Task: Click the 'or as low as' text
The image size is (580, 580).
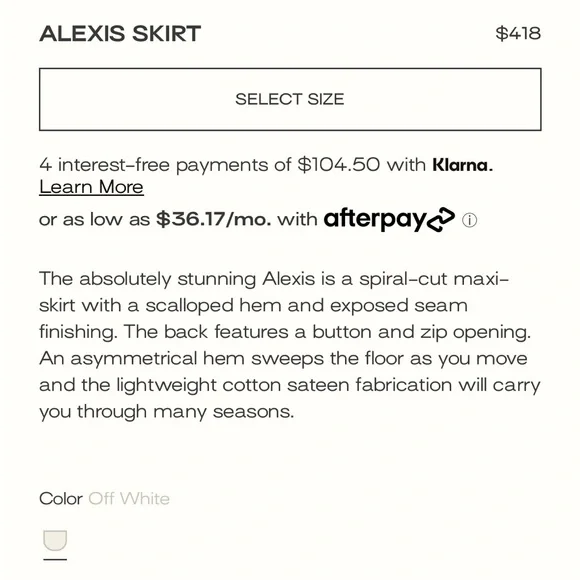Action: (x=94, y=219)
